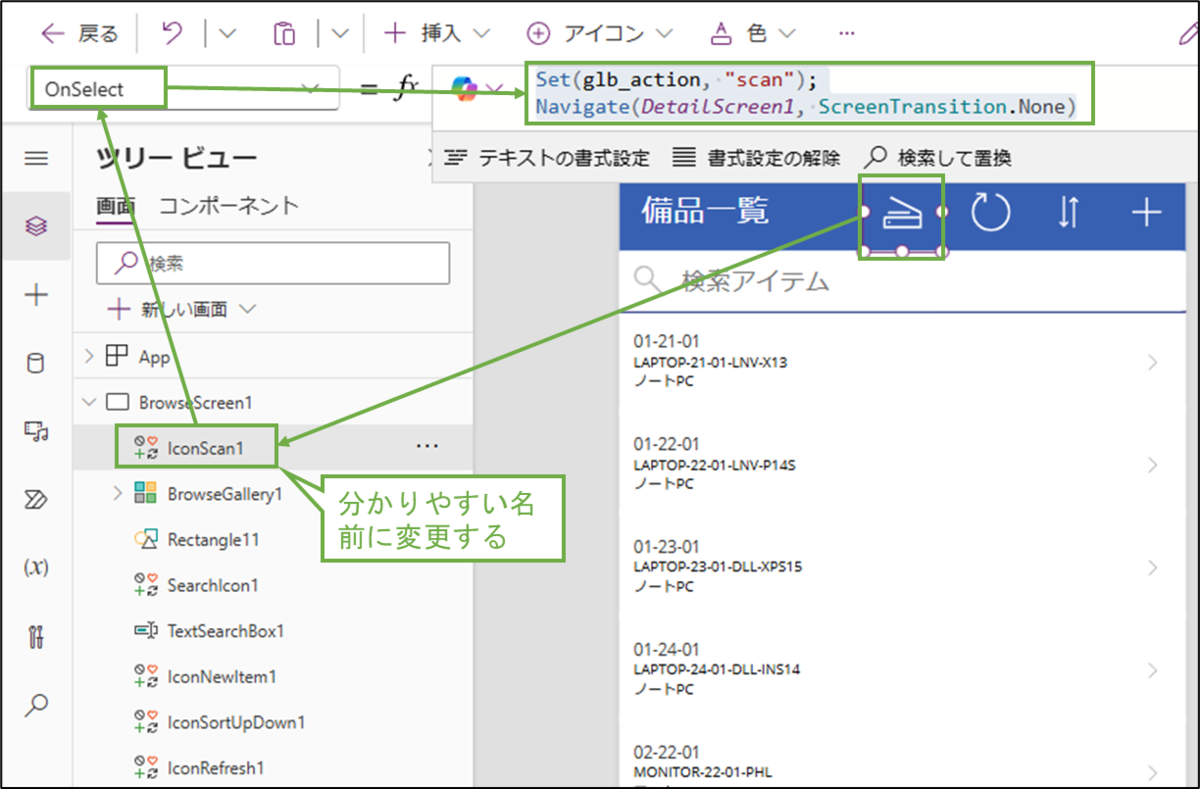The width and height of the screenshot is (1200, 789).
Task: Open the Variables (x) icon
Action: pos(36,567)
